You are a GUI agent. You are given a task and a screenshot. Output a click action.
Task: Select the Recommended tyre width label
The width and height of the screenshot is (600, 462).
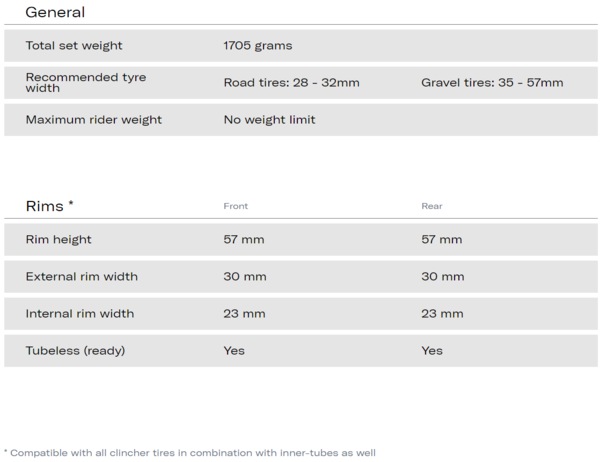tap(86, 82)
